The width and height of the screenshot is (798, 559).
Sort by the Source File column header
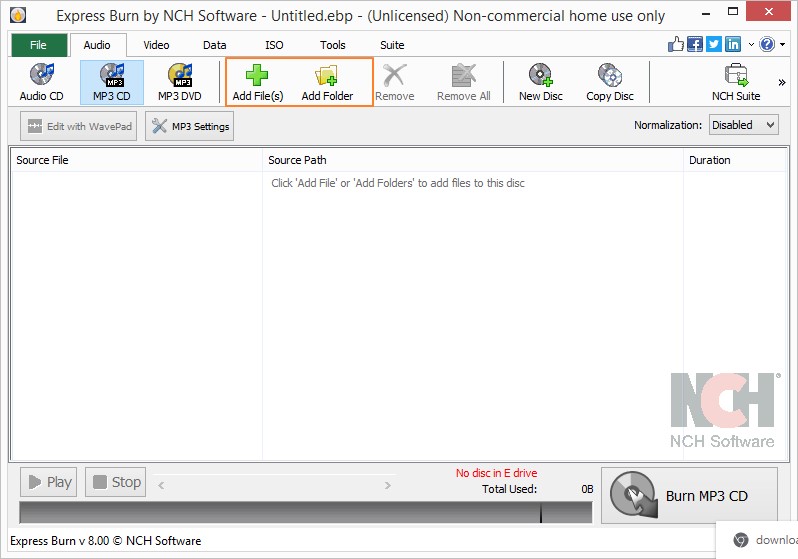click(137, 160)
